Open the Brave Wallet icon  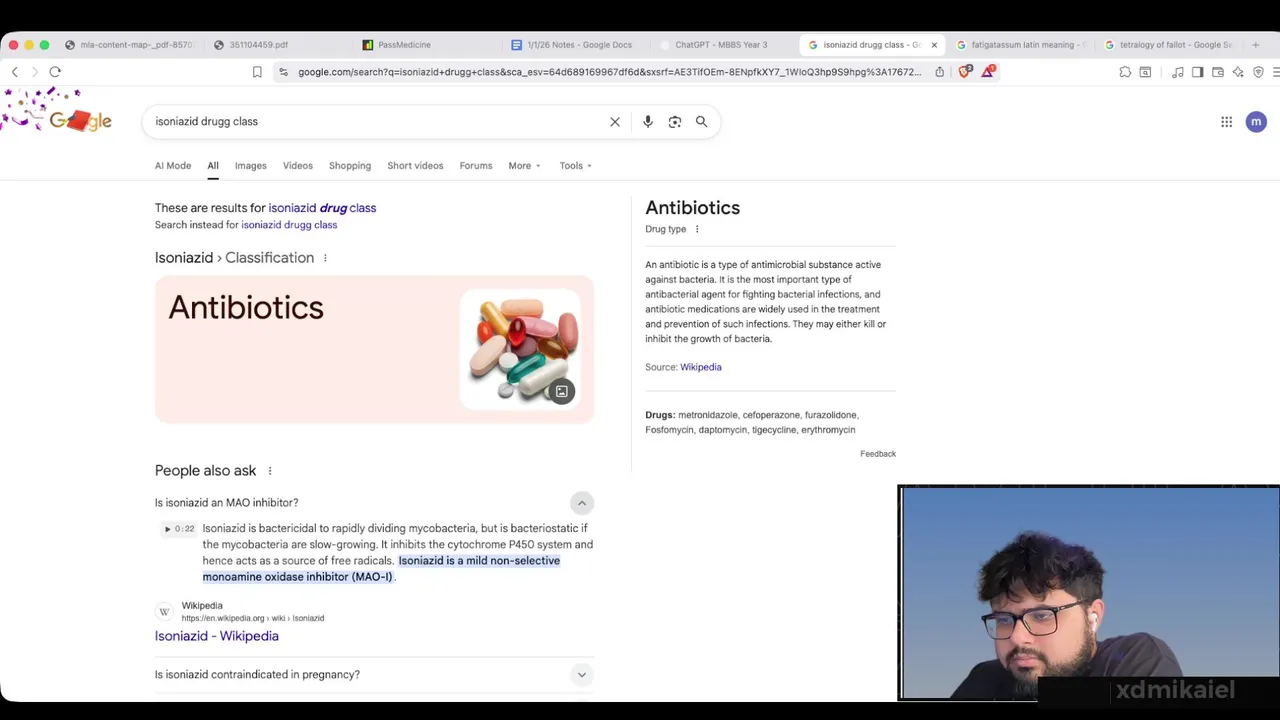tap(1217, 72)
